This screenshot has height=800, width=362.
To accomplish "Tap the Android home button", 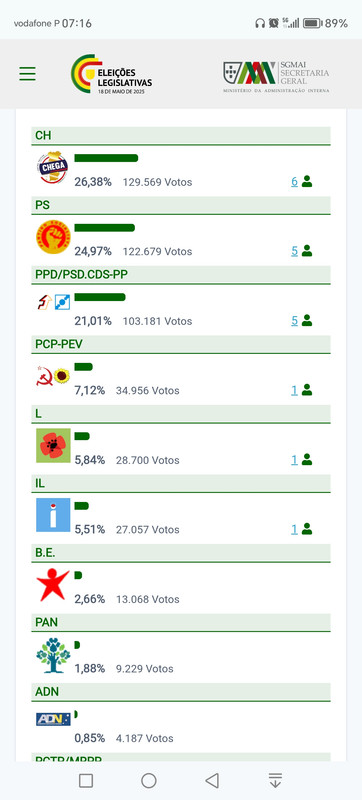I will (148, 780).
